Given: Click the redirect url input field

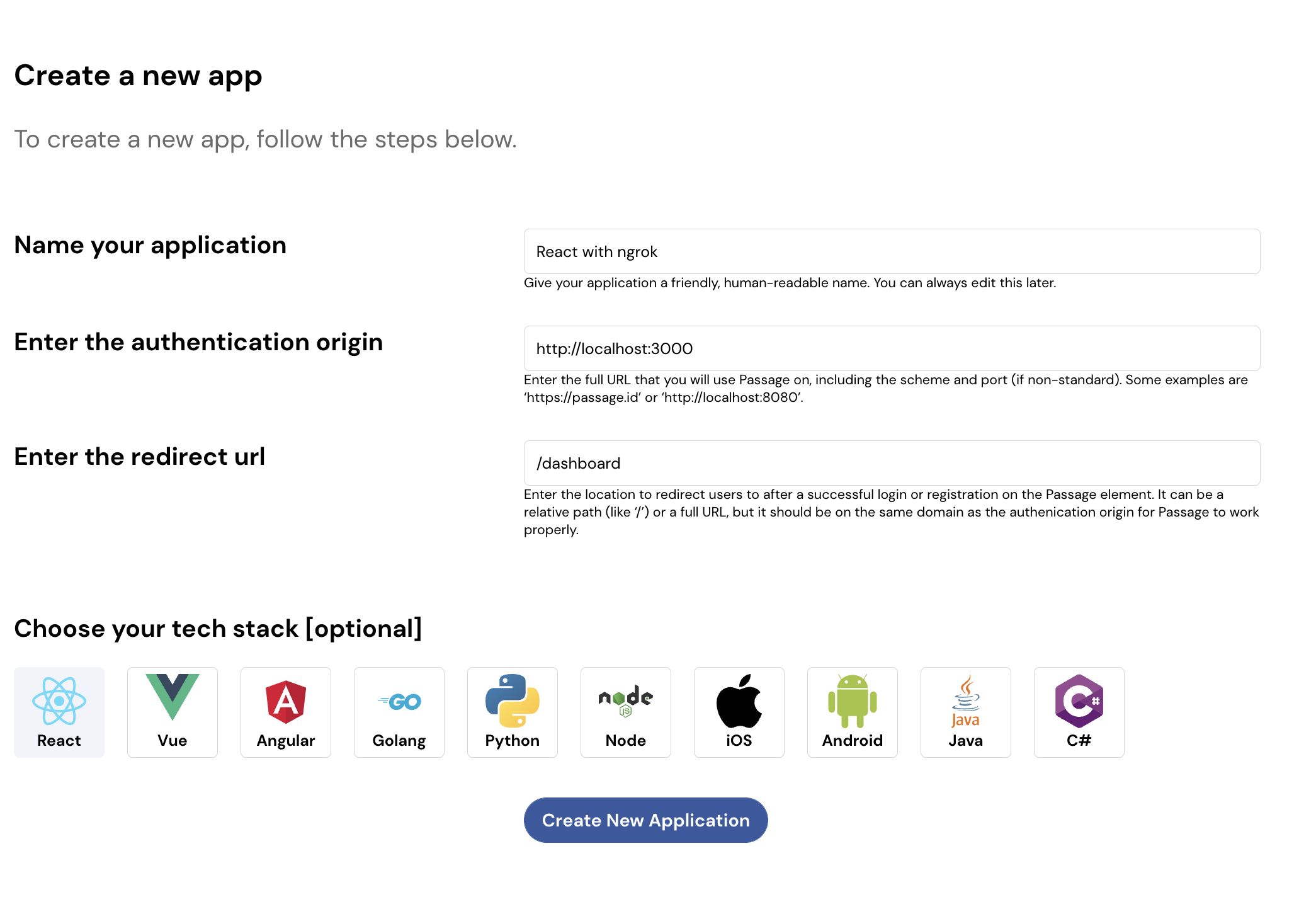Looking at the screenshot, I should (x=891, y=463).
